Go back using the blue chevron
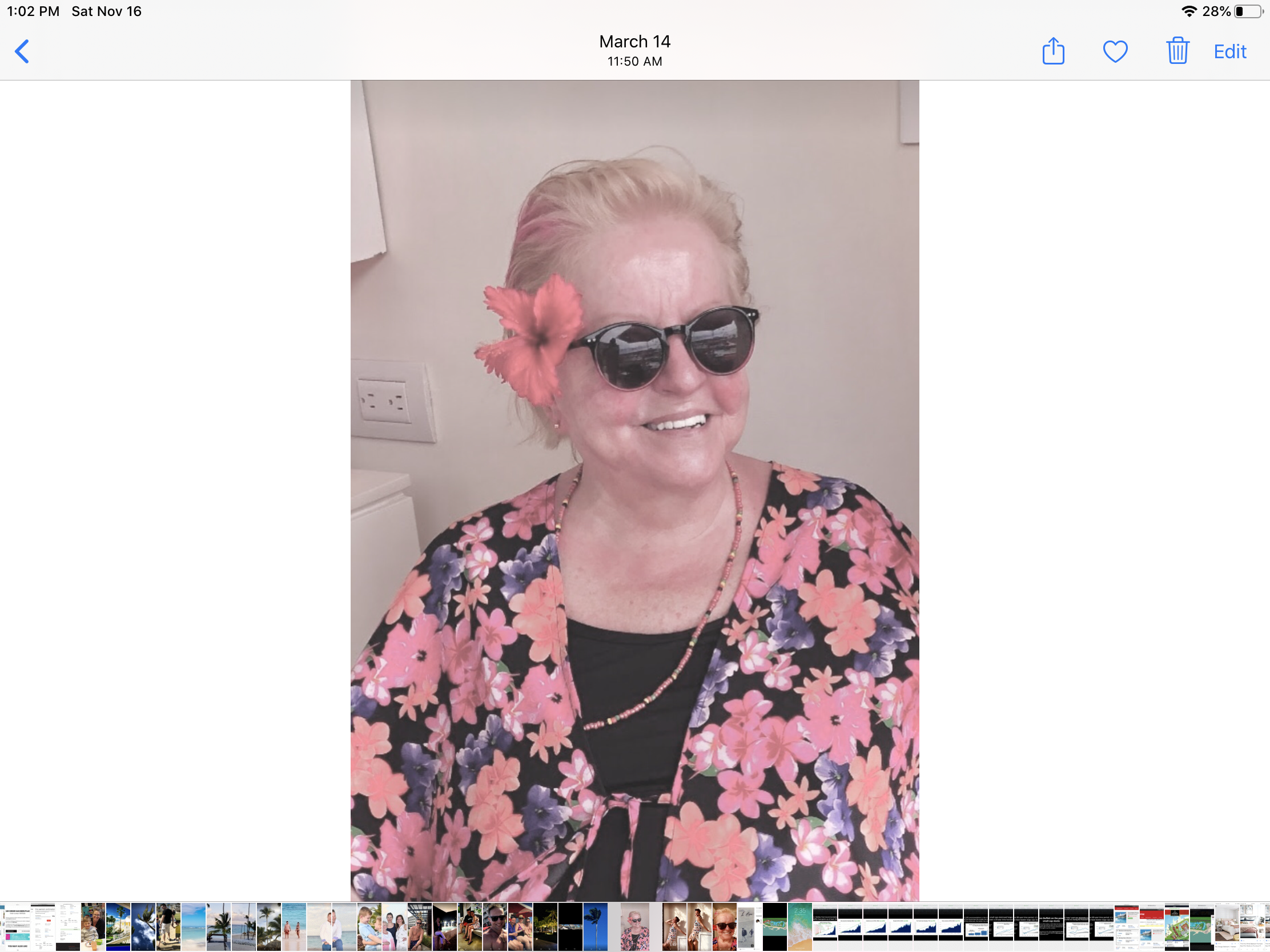The width and height of the screenshot is (1270, 952). tap(22, 51)
